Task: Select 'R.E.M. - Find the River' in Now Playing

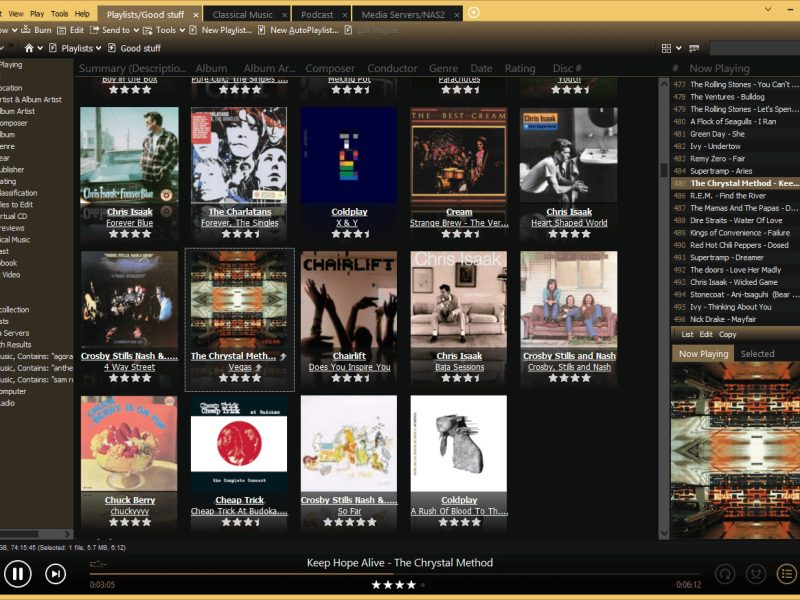Action: [x=735, y=195]
